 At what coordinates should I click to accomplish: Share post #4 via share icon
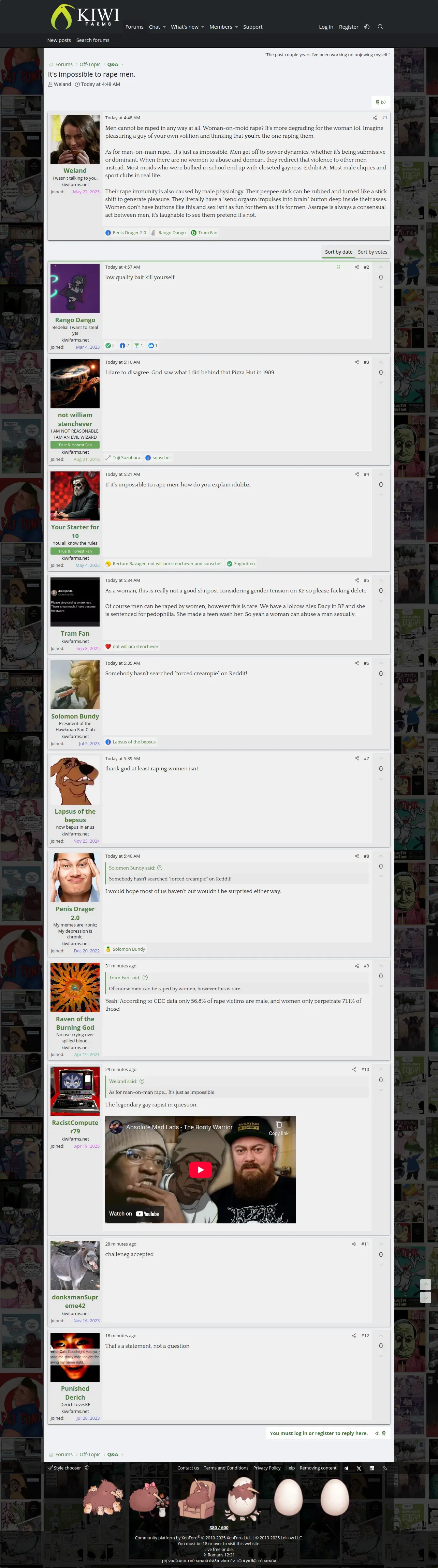356,474
